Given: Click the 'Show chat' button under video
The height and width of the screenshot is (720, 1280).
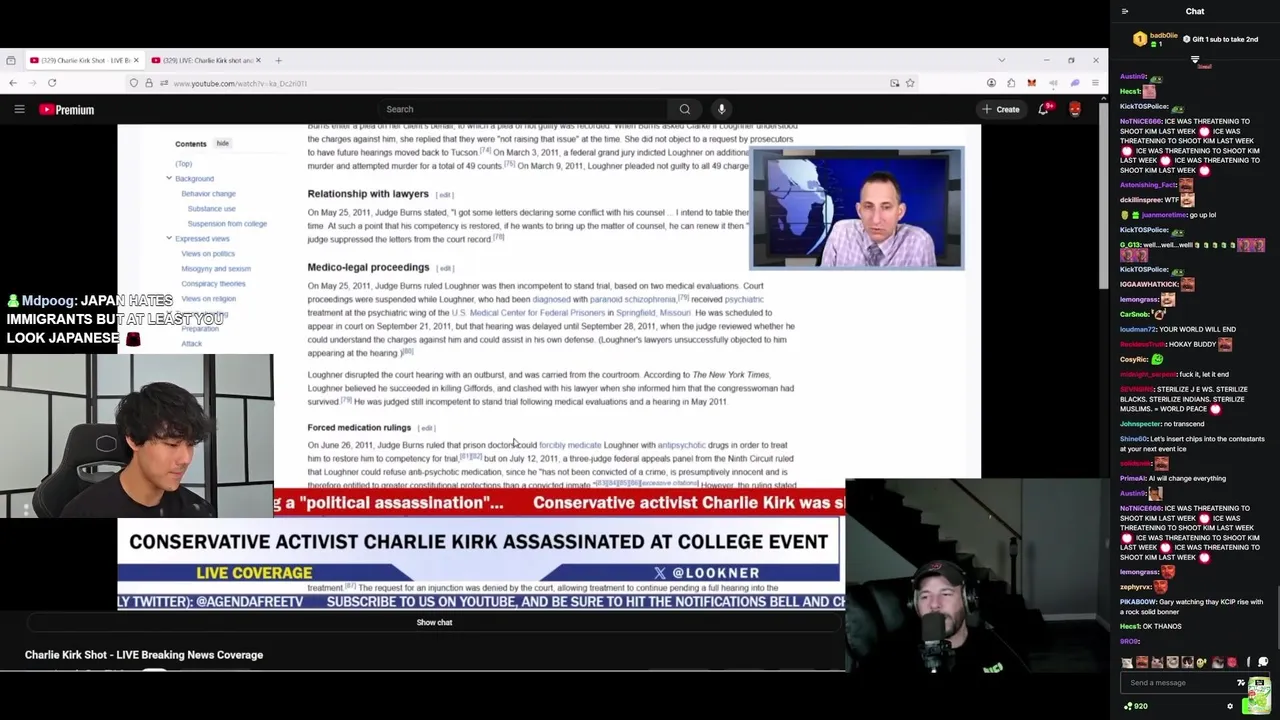Looking at the screenshot, I should [434, 622].
